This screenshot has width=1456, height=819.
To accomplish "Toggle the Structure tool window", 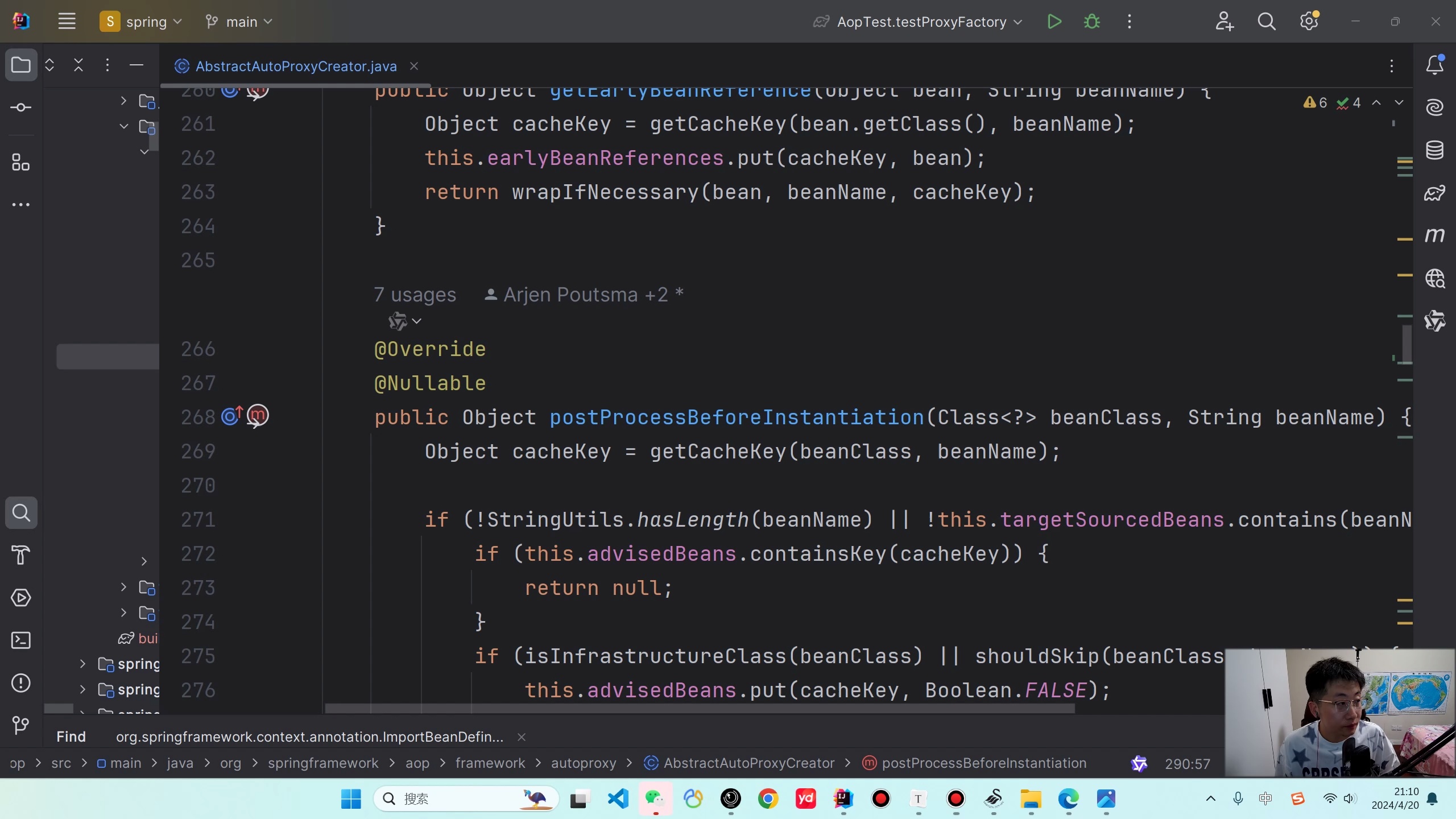I will tap(21, 163).
